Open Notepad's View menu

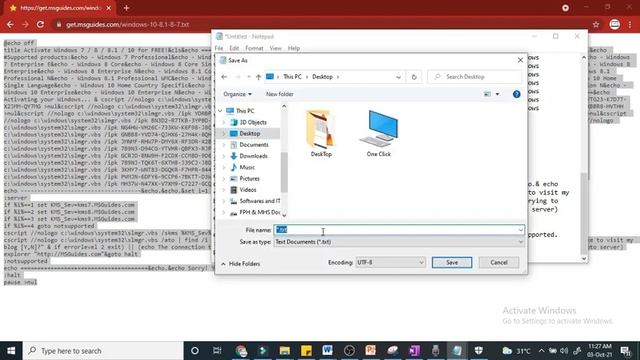tap(276, 48)
